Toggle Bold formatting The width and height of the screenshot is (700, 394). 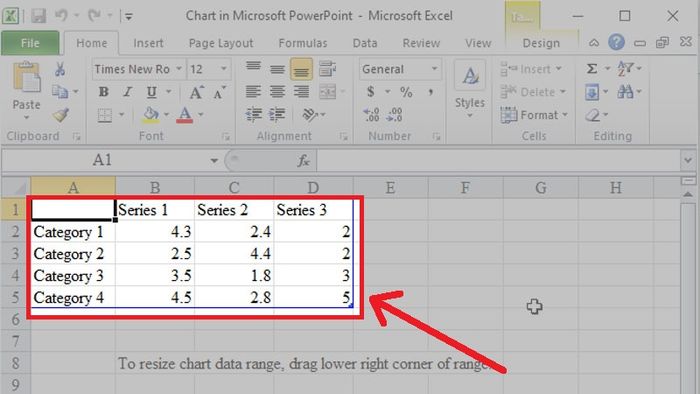(104, 92)
